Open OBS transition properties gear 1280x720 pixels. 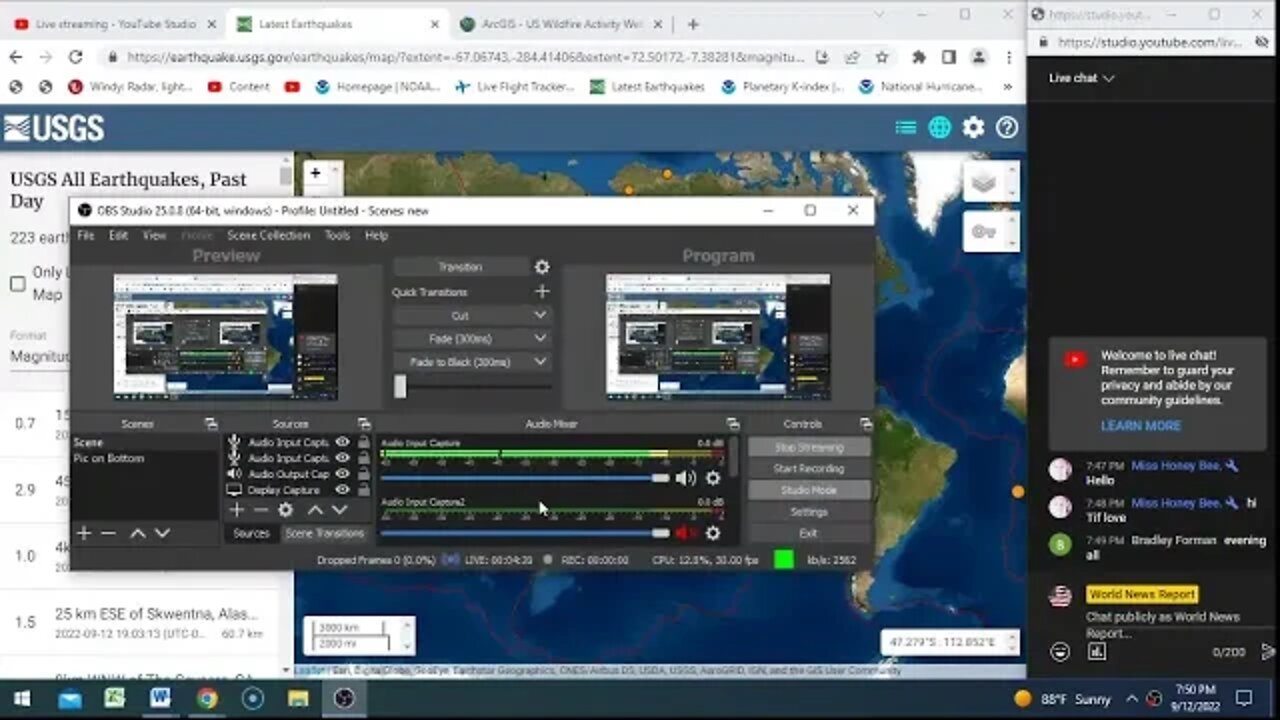(x=541, y=267)
